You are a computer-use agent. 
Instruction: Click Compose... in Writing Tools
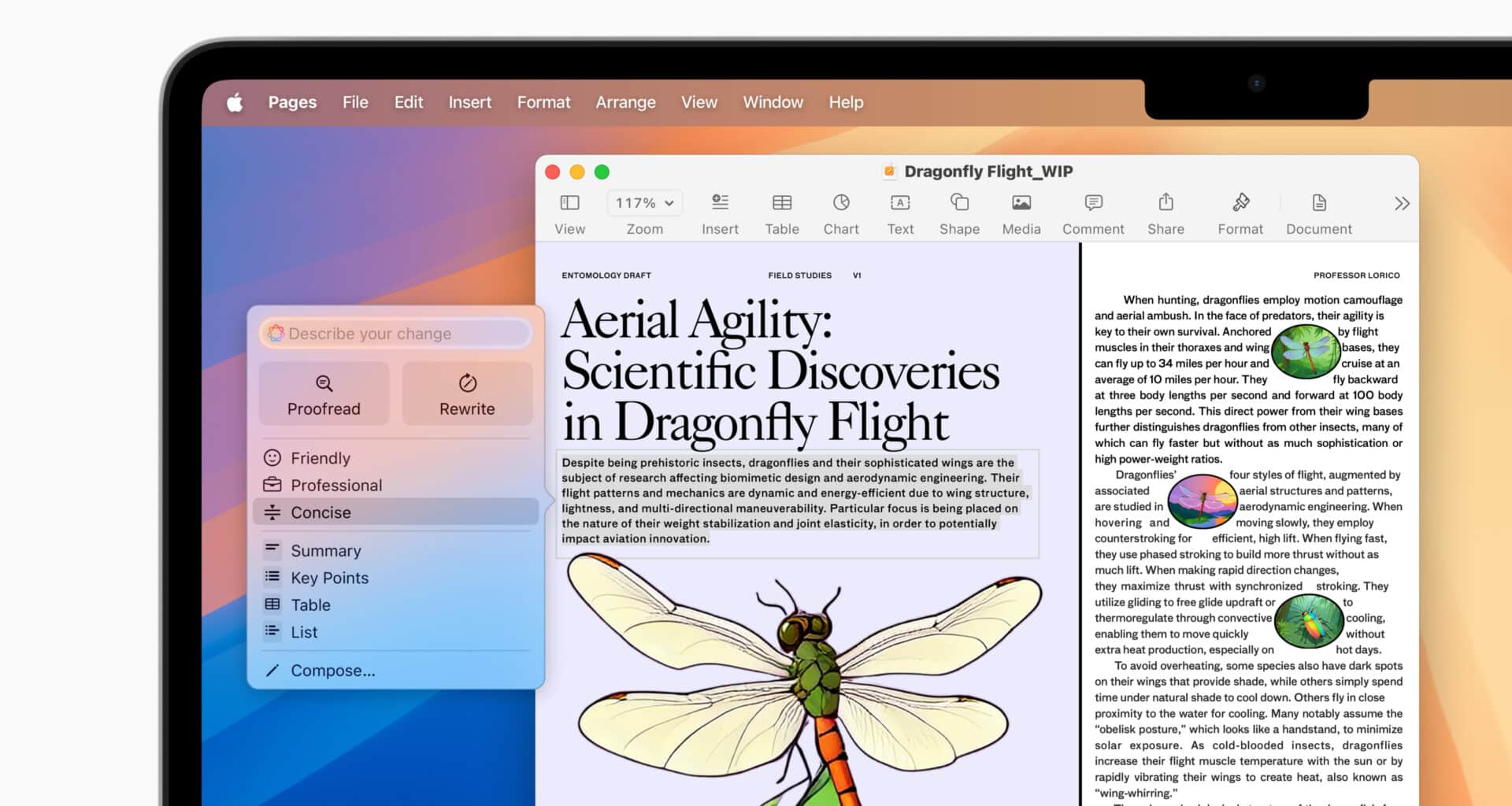point(396,670)
